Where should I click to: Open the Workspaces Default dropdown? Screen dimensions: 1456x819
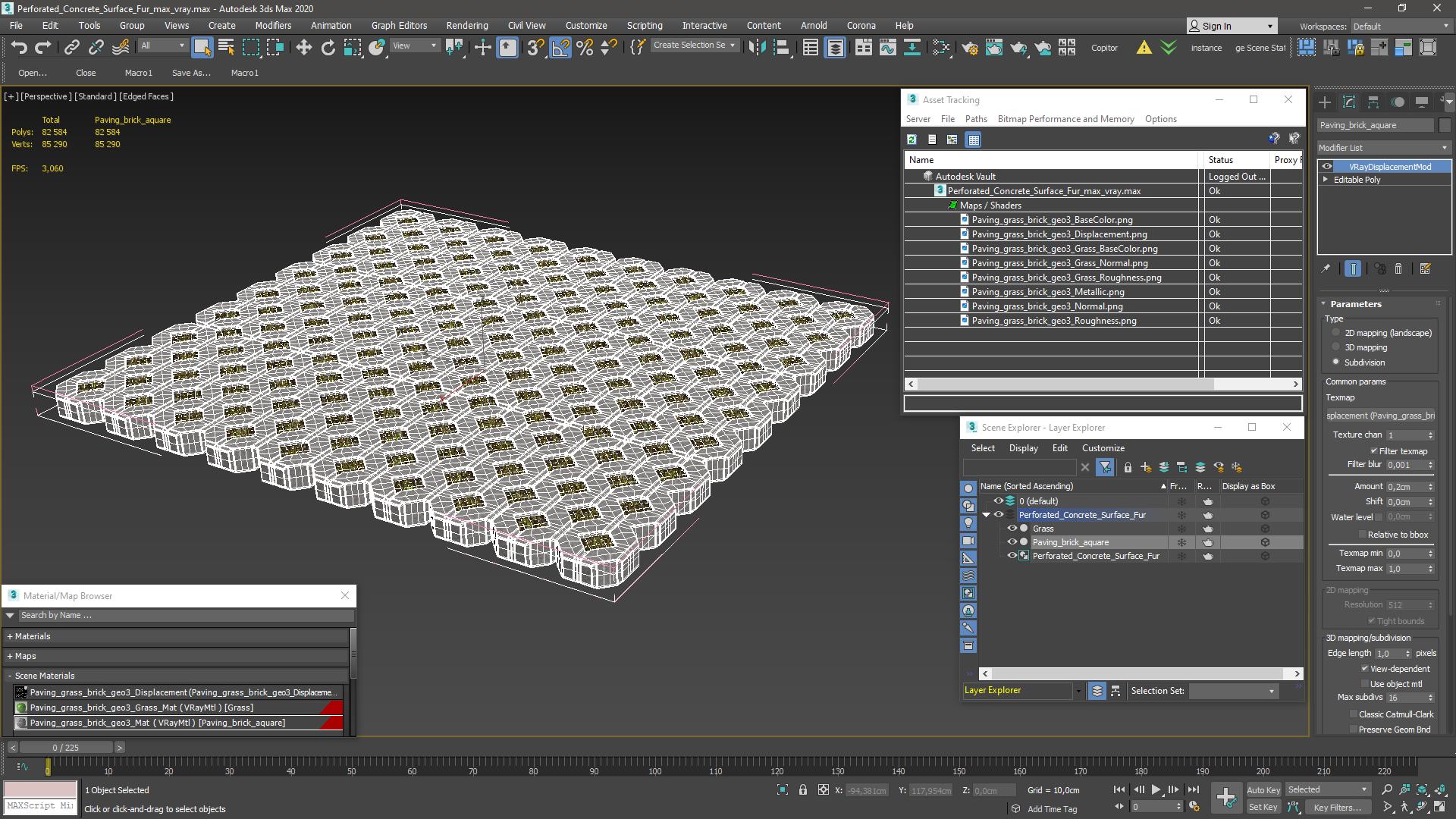click(x=1401, y=26)
